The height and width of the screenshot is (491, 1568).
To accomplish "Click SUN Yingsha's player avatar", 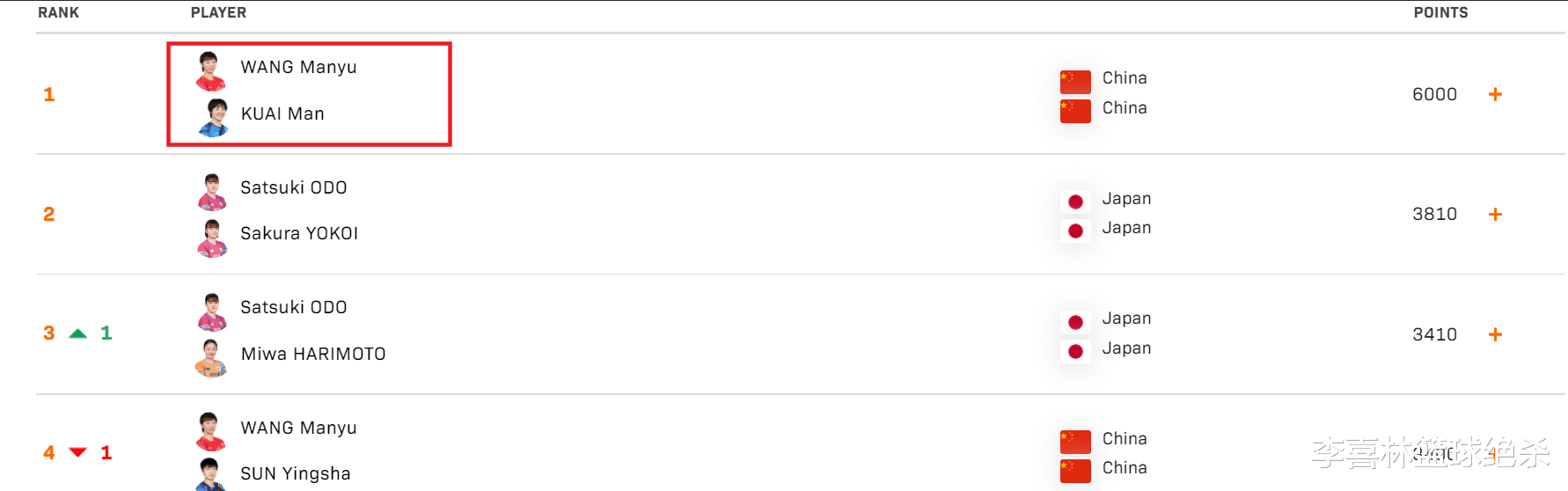I will (210, 474).
